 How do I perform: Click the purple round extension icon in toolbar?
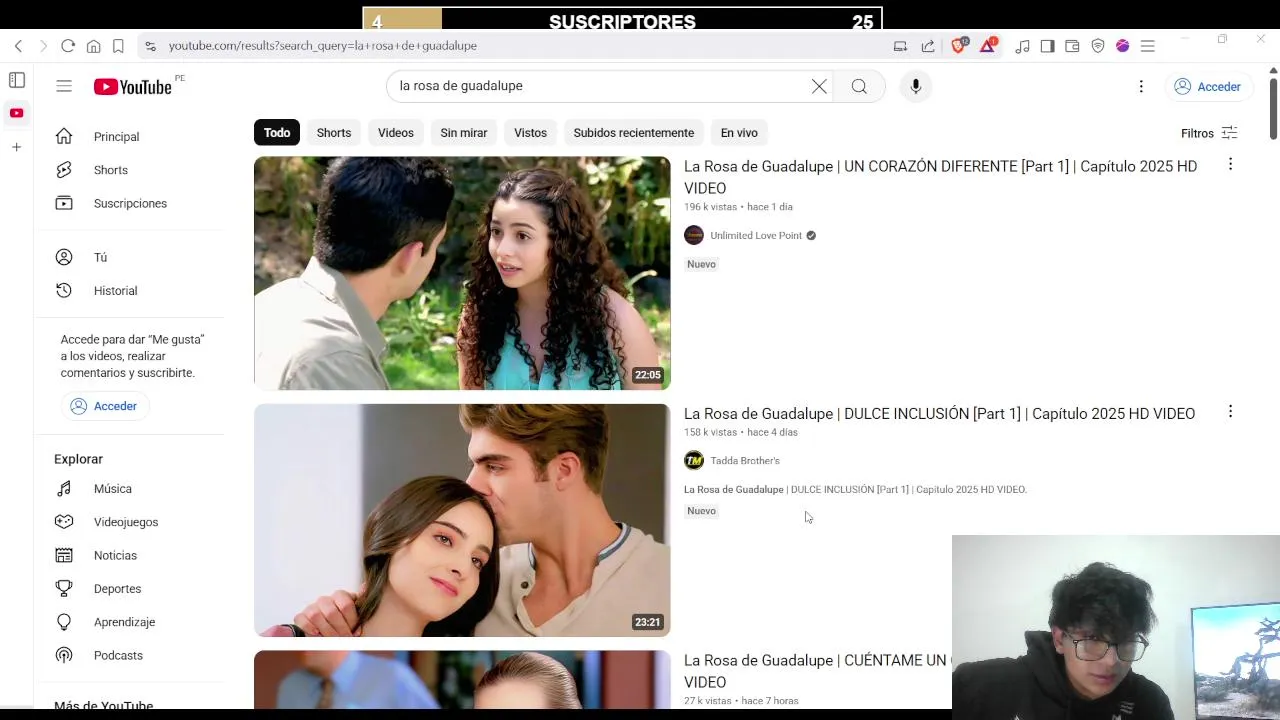coord(1123,46)
